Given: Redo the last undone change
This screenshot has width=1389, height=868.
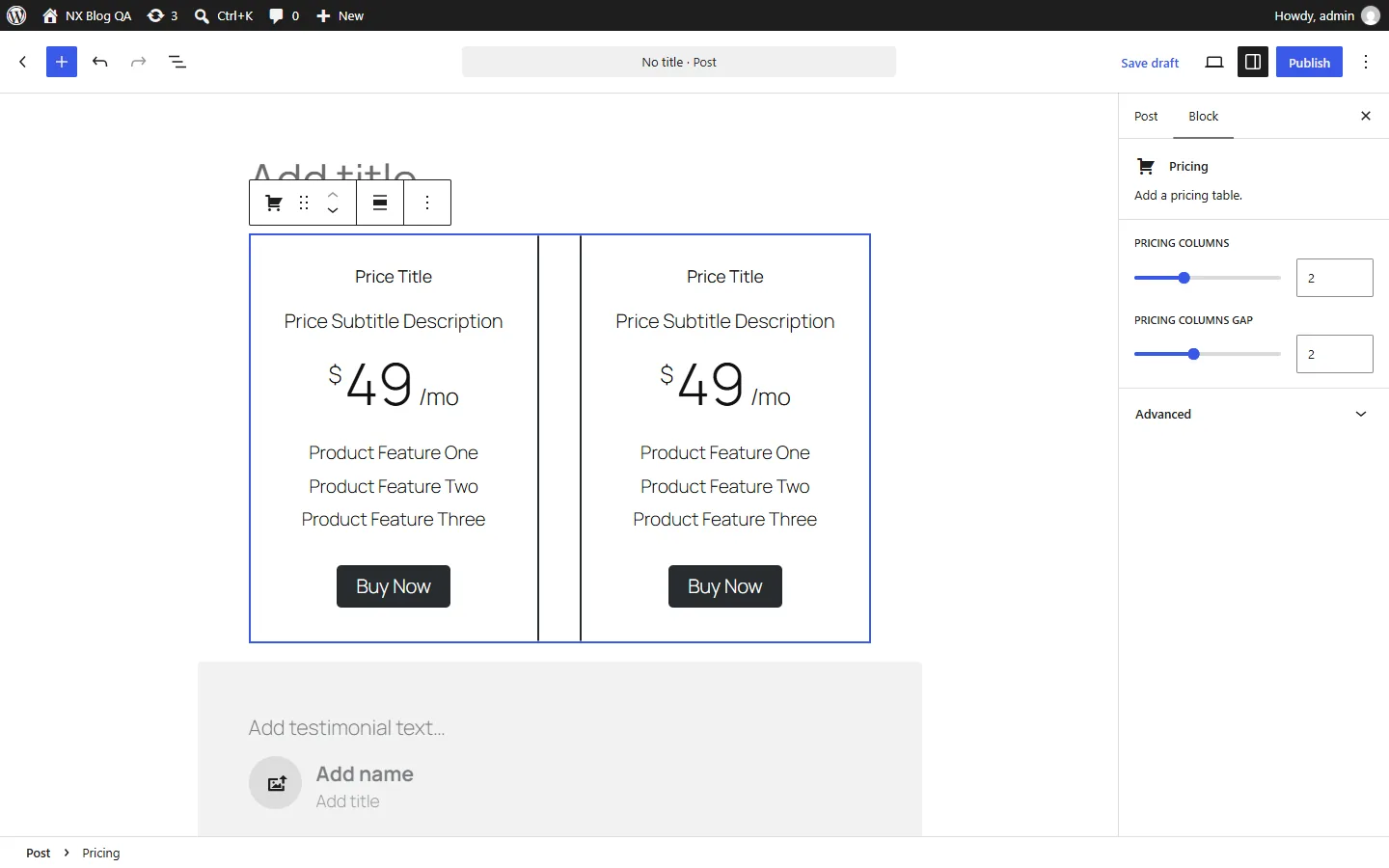Looking at the screenshot, I should (x=139, y=62).
